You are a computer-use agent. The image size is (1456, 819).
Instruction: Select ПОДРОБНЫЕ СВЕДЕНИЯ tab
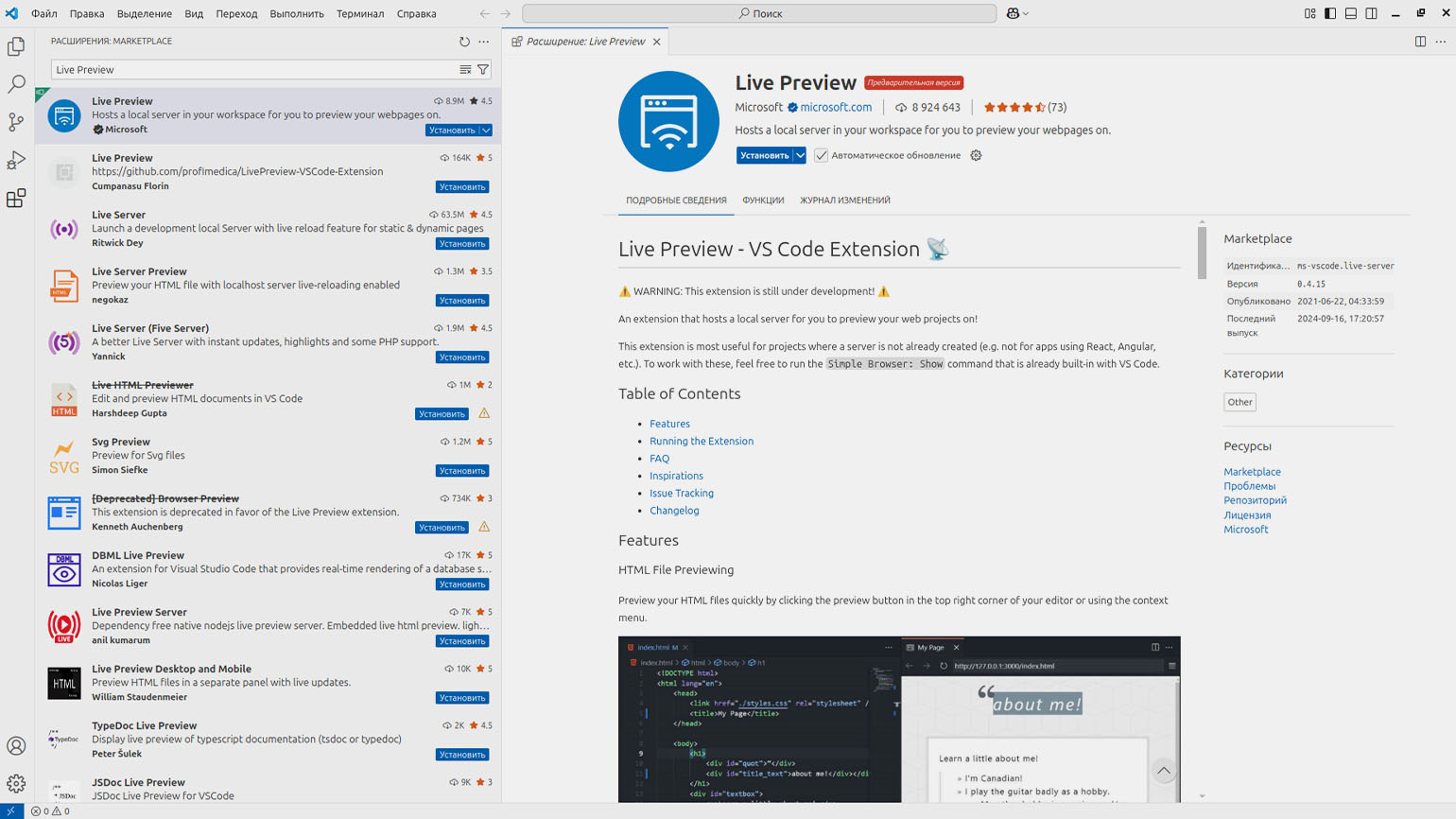coord(676,200)
